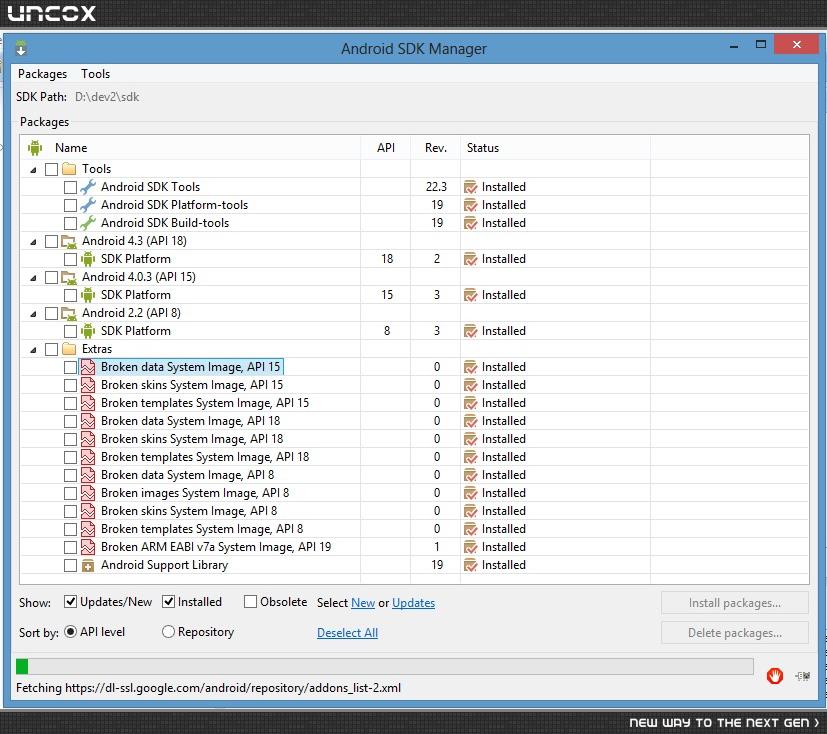Select the Broken data System Image, API 18 row

pyautogui.click(x=414, y=421)
